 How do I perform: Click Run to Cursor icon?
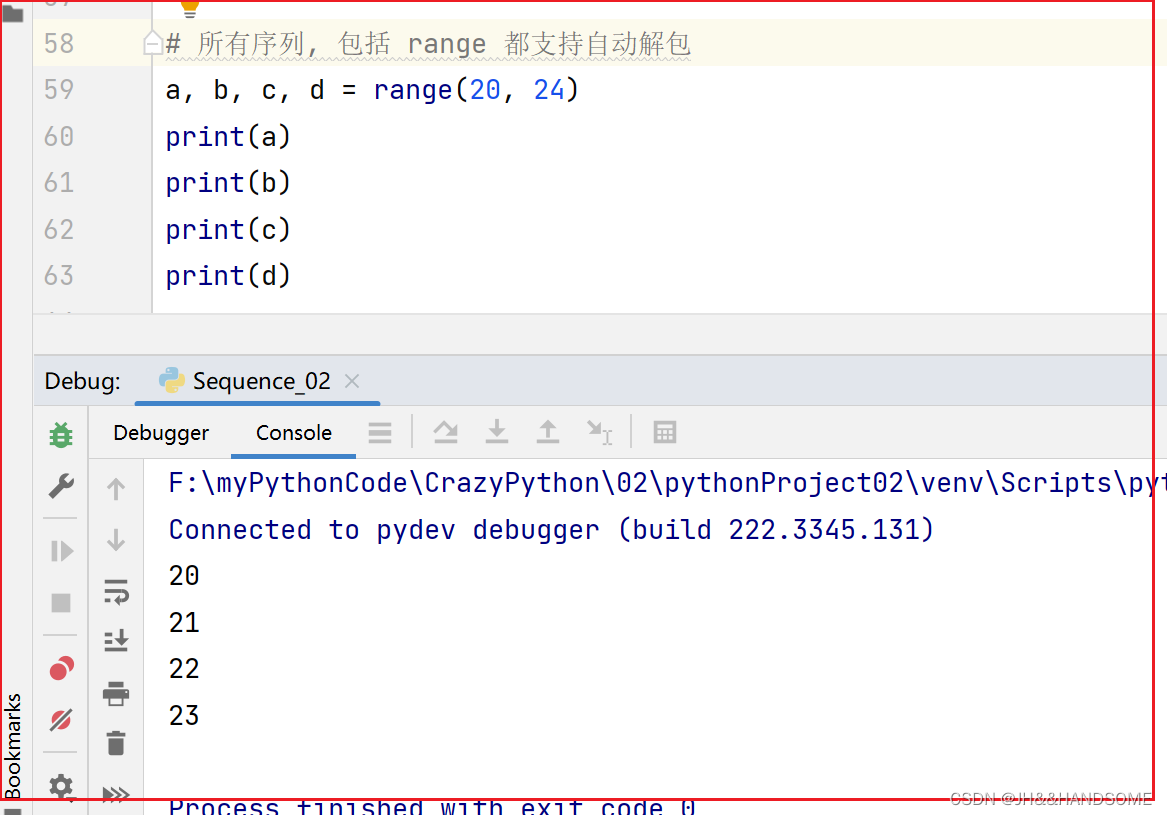click(599, 432)
